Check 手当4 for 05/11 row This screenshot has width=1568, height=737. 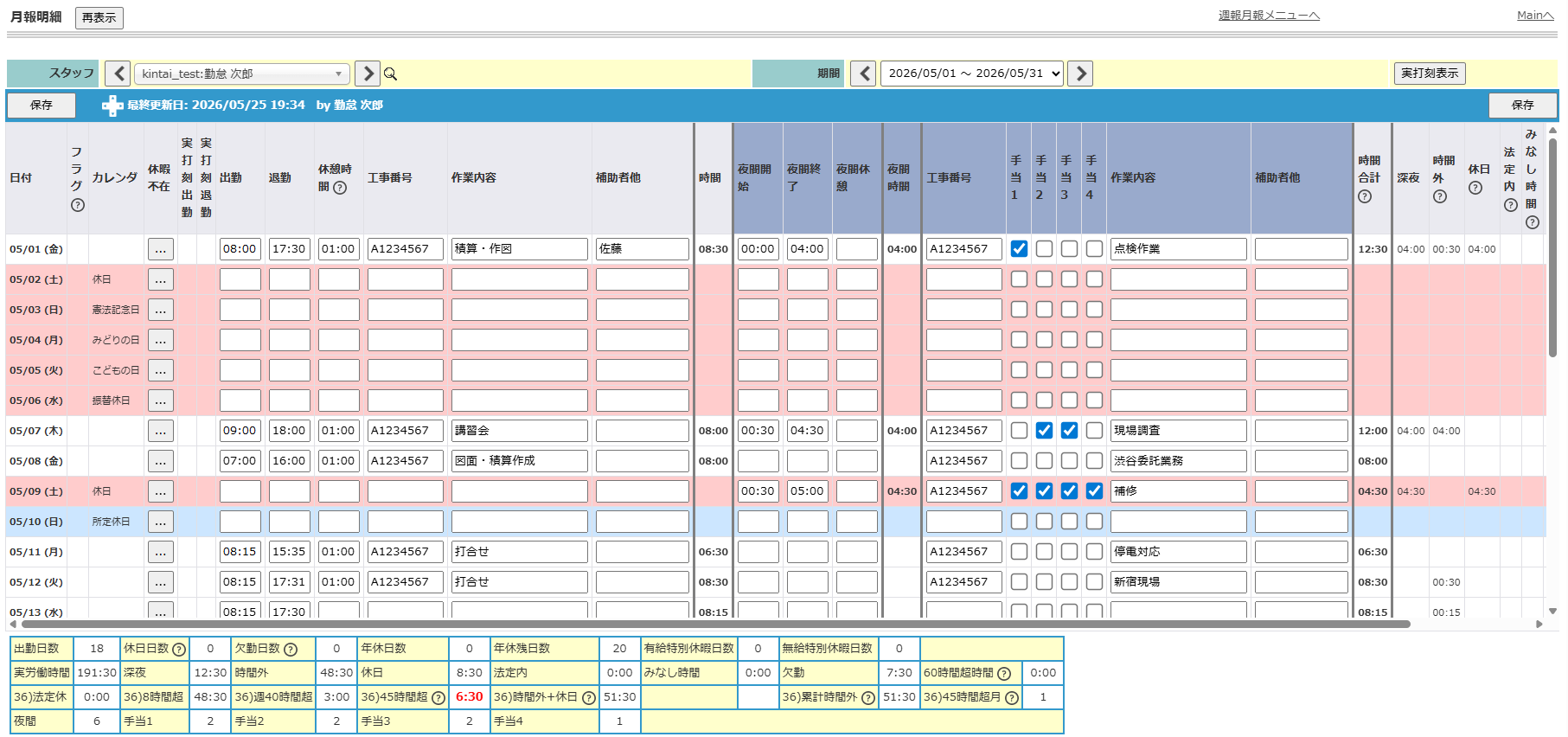pos(1095,552)
